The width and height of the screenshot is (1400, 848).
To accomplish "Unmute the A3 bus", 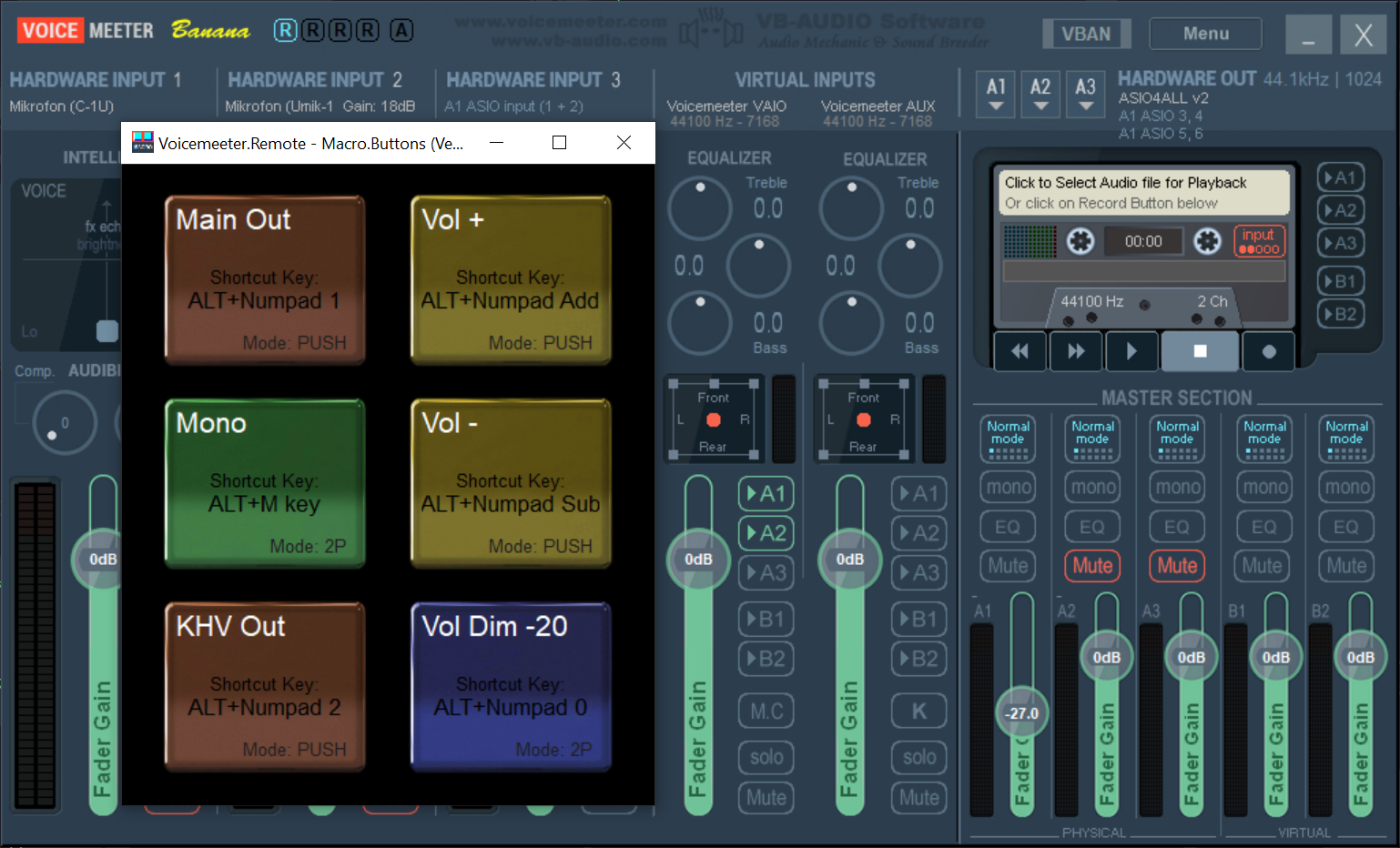I will pyautogui.click(x=1178, y=566).
